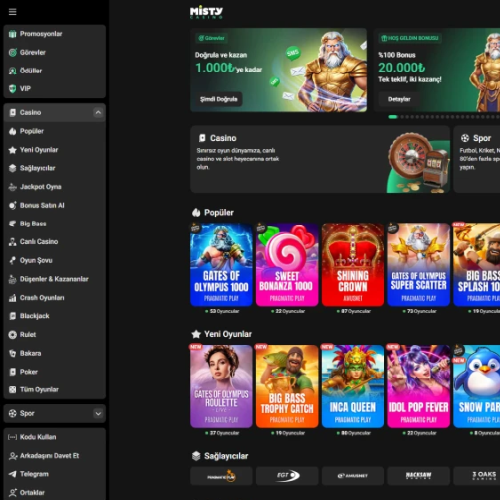Viewport: 500px width, 500px height.
Task: Click the Blackjack card icon
Action: [x=12, y=316]
